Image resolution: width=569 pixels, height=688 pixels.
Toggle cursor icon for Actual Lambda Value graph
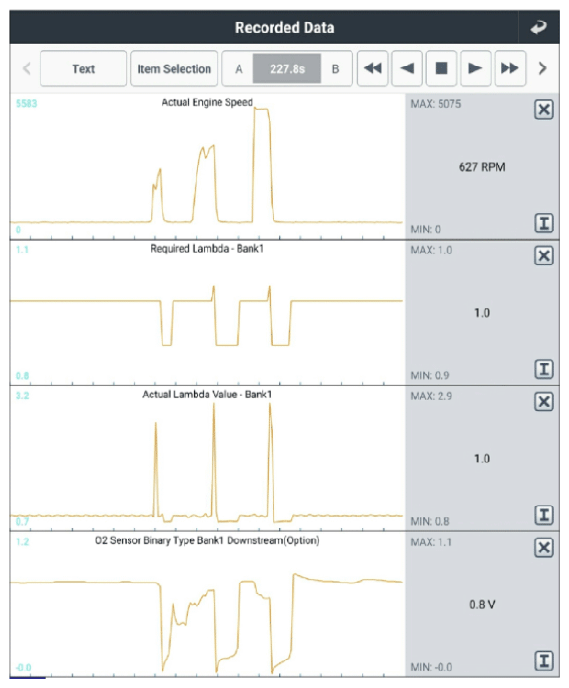coord(544,515)
